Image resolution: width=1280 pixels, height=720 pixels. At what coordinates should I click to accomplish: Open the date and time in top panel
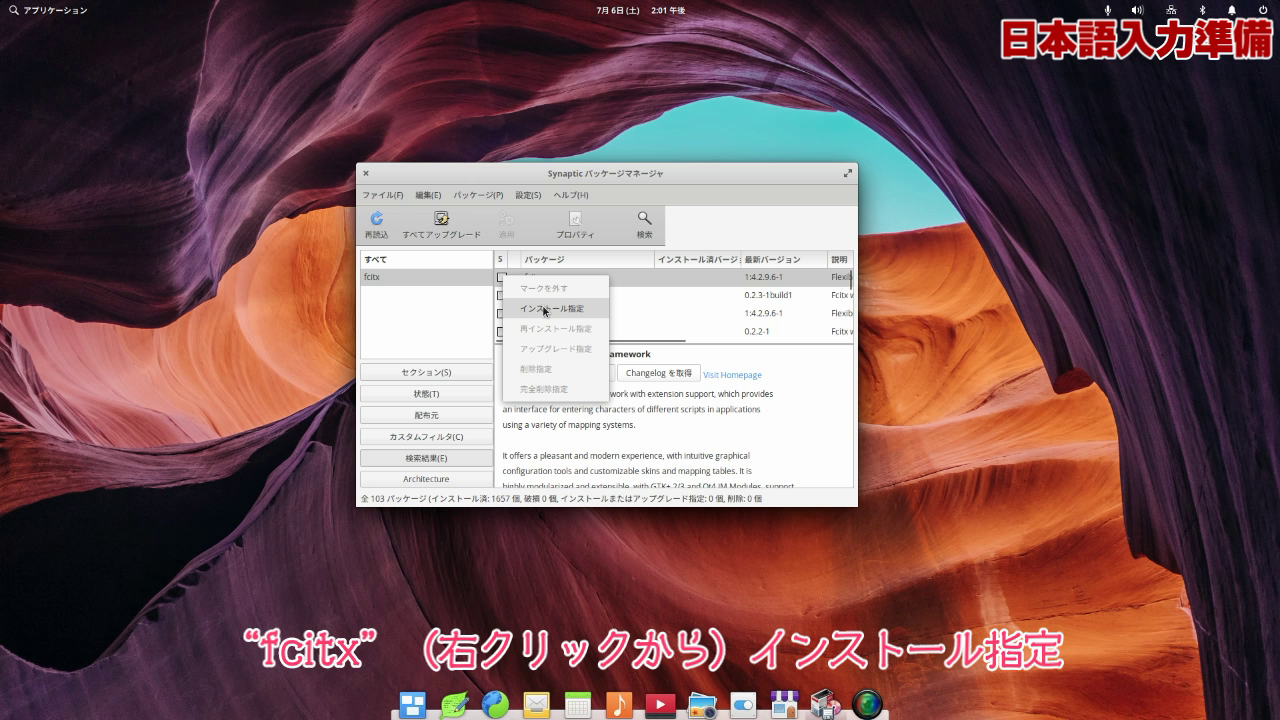(641, 10)
